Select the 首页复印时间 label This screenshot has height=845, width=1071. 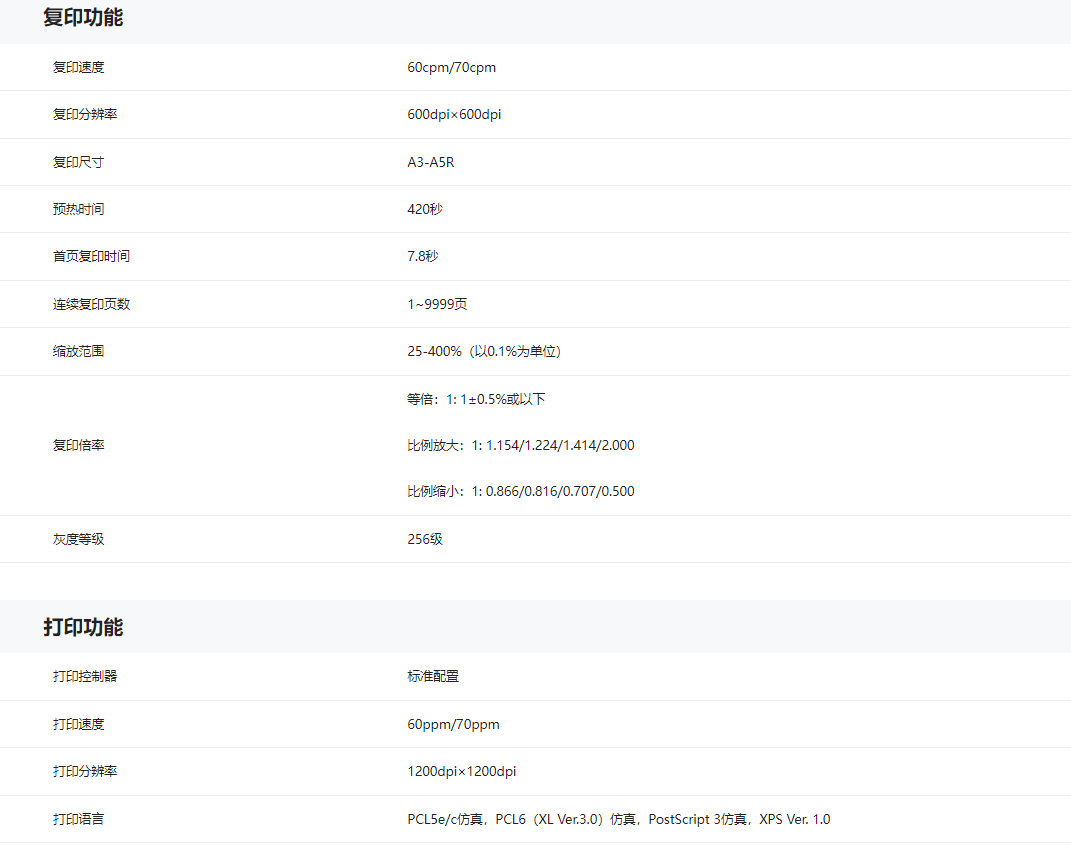91,256
